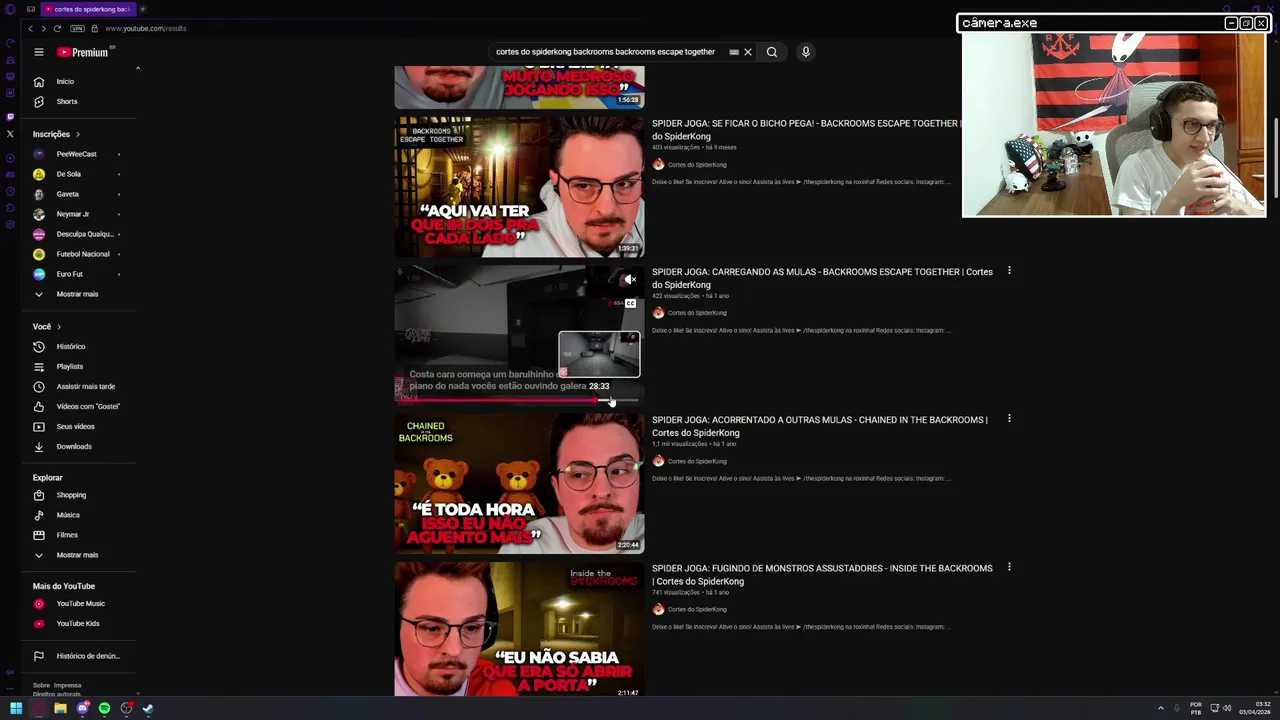Open 'CARREGANDO AS MULAS' video title

[822, 278]
